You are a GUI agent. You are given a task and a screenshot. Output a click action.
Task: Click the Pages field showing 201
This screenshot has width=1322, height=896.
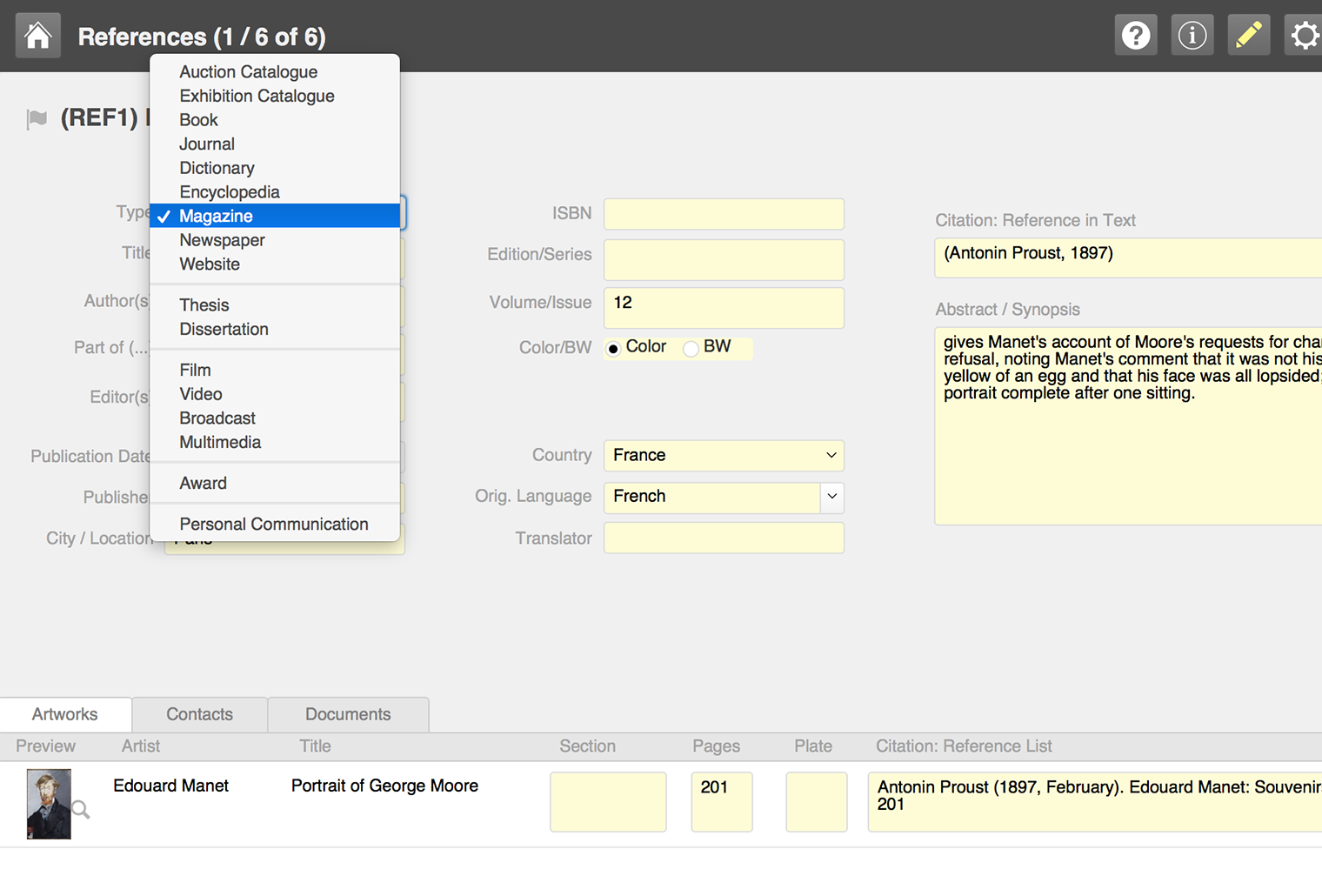click(721, 801)
